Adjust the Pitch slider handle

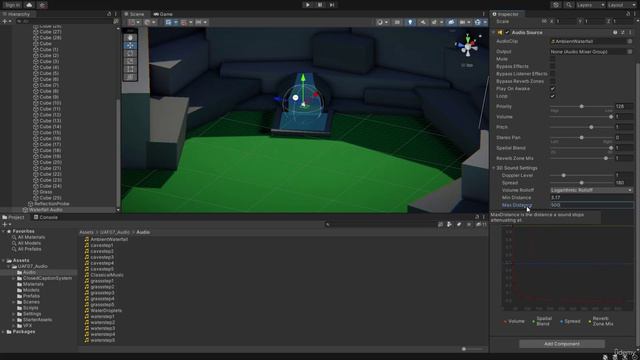591,127
